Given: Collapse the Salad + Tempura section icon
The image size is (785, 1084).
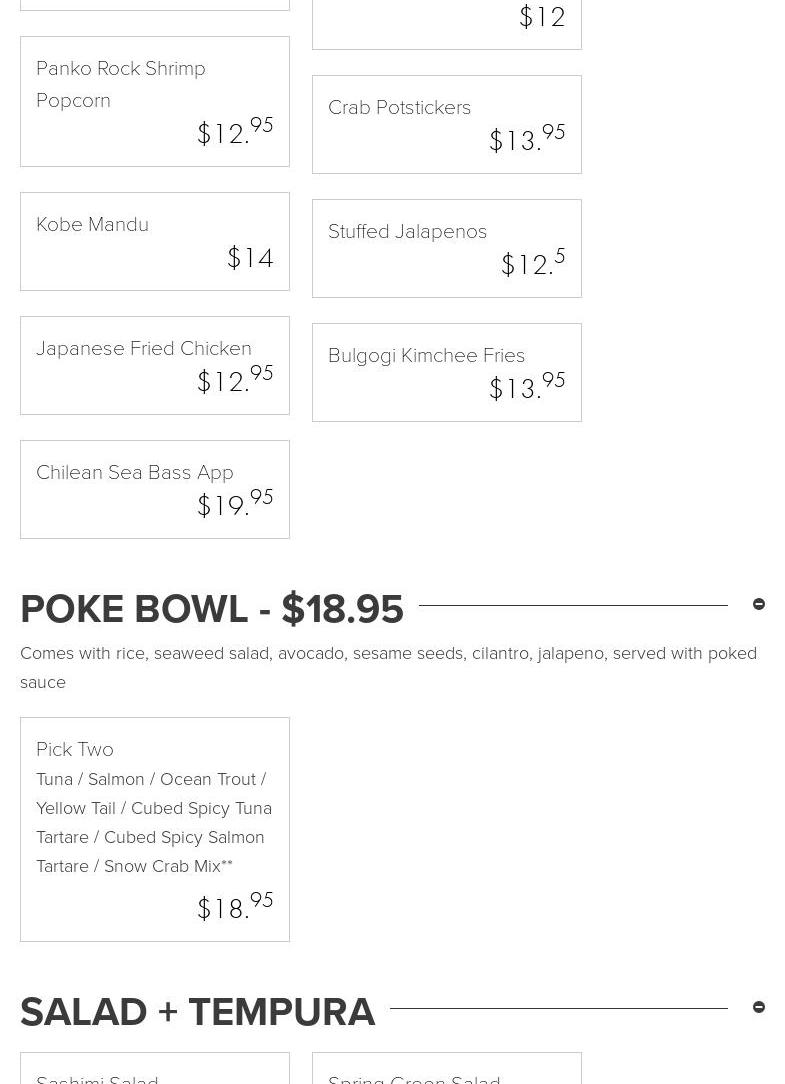Looking at the screenshot, I should pos(759,1007).
